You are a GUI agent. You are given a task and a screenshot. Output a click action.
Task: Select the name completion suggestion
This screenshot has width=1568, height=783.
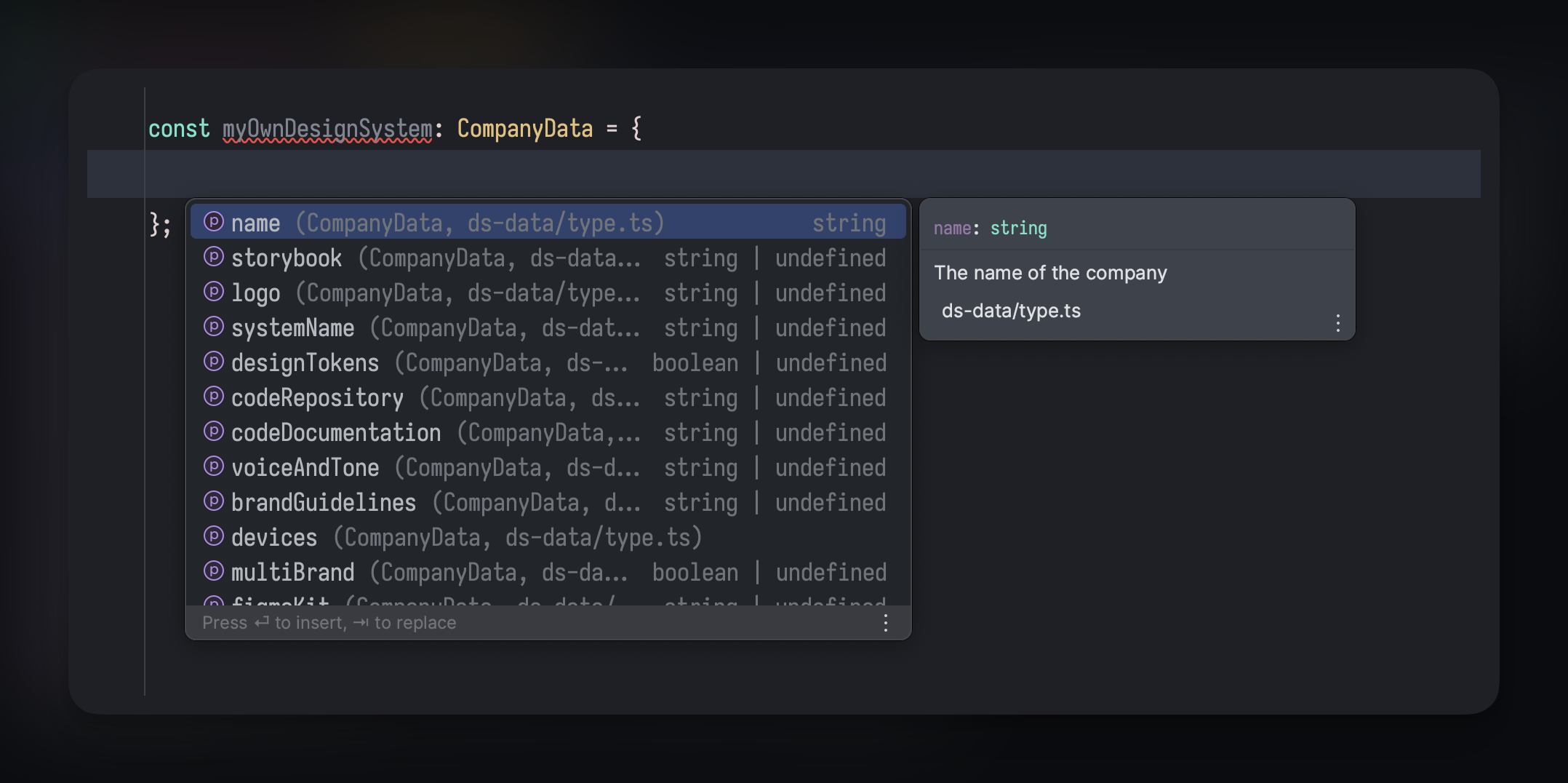[548, 222]
